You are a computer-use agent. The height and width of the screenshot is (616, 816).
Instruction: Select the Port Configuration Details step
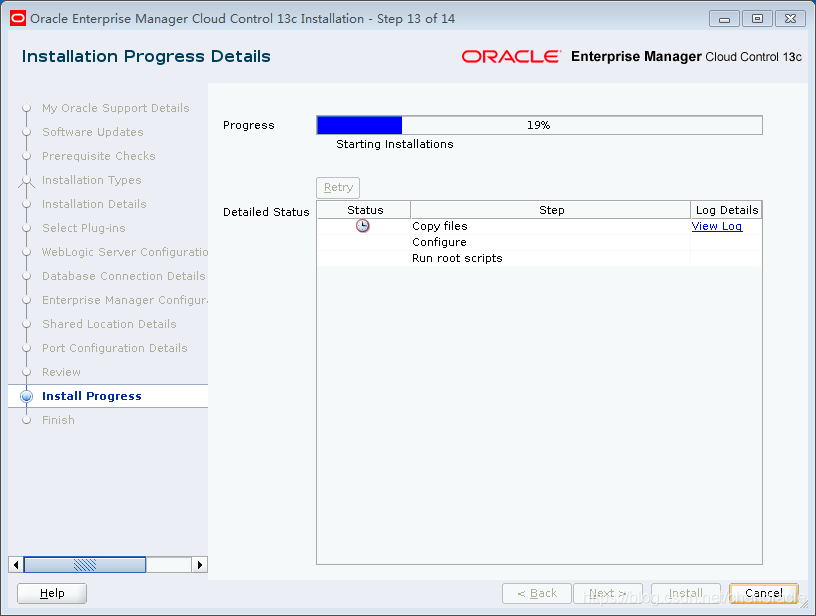(114, 348)
